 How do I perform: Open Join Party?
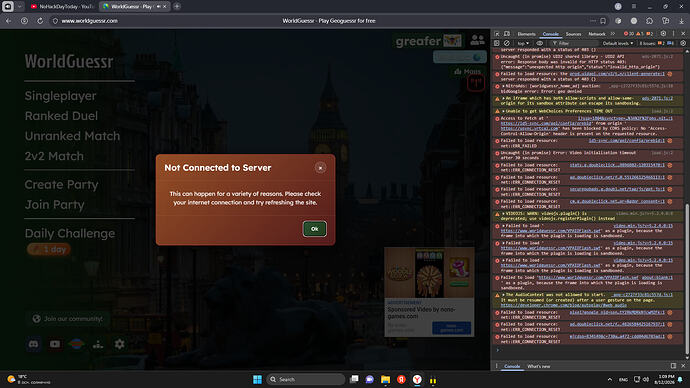55,205
